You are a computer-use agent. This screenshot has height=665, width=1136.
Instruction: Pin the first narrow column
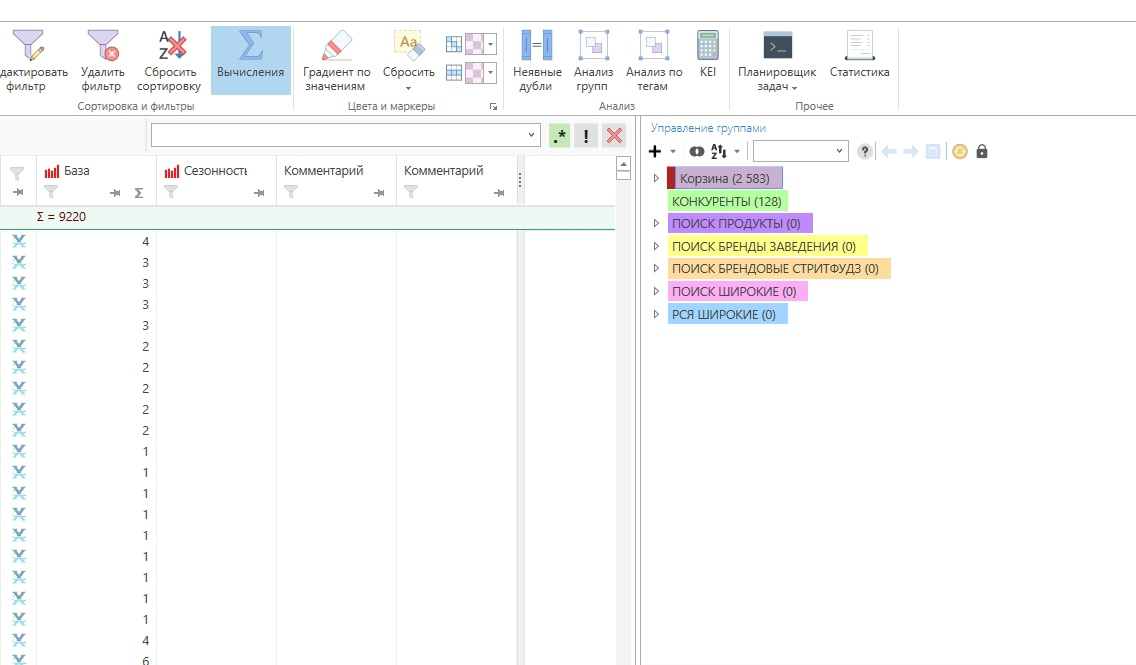point(18,192)
